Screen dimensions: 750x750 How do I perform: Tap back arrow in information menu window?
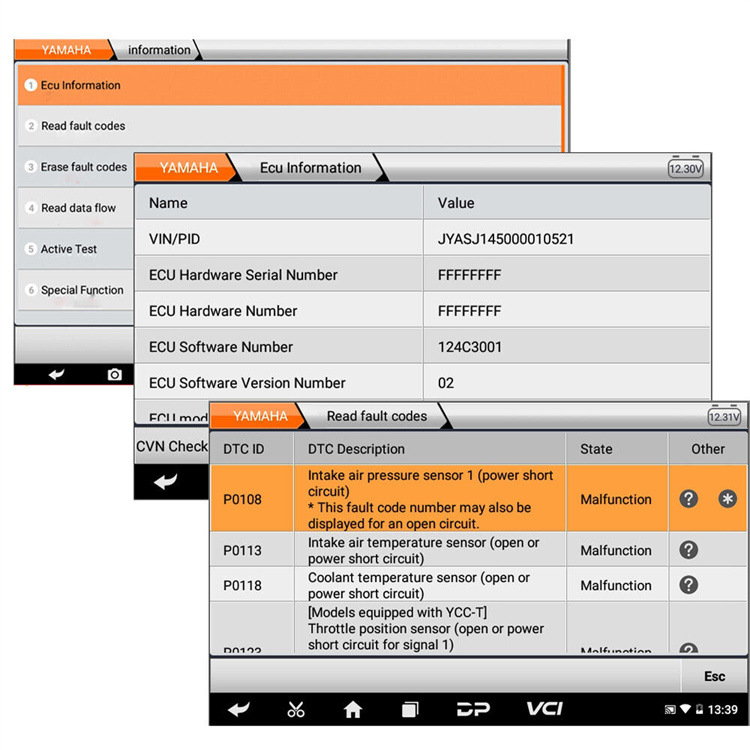pos(56,374)
